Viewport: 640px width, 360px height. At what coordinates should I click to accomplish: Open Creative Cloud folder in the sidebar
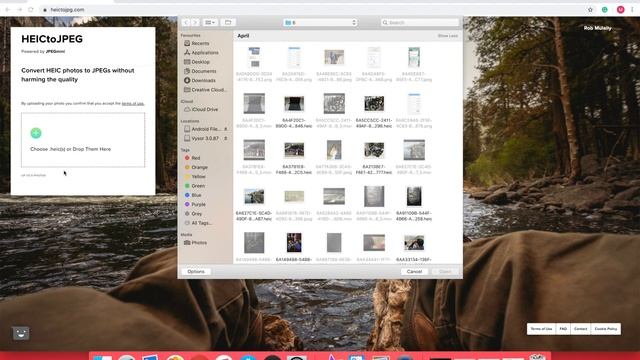point(205,90)
